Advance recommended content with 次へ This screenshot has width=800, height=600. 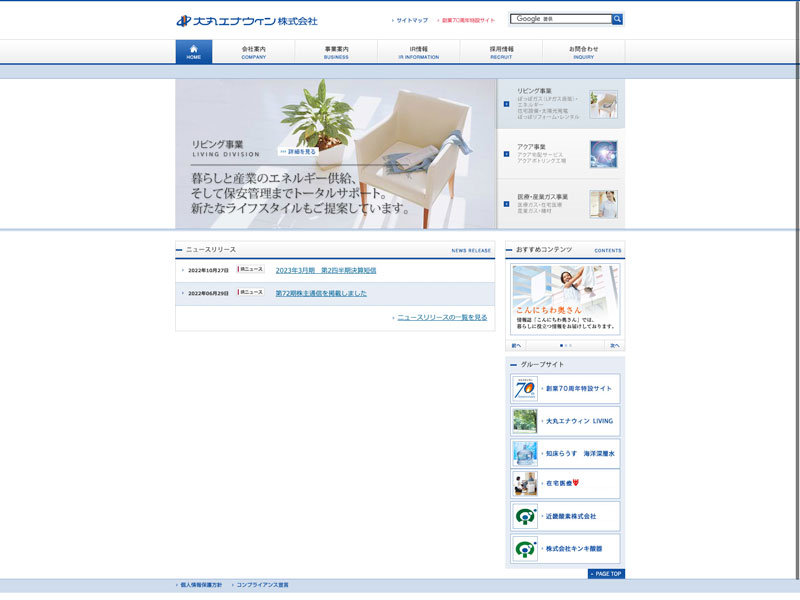(x=614, y=345)
